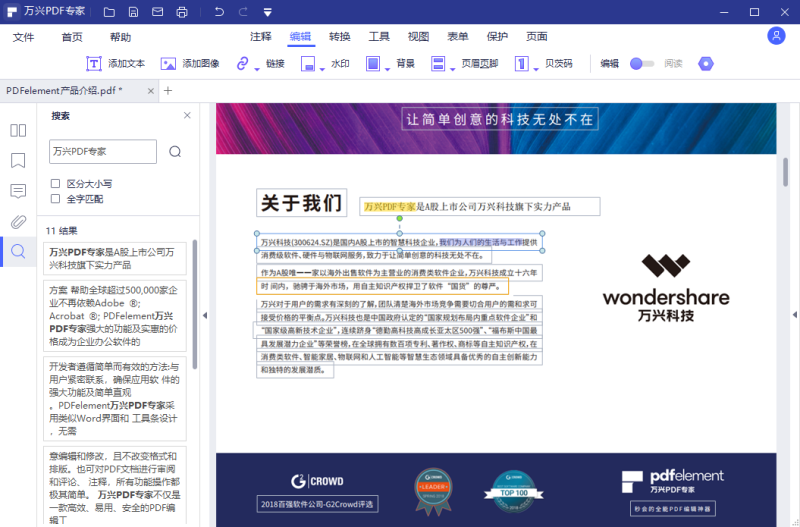Switch to the 视图 tab

tap(418, 36)
